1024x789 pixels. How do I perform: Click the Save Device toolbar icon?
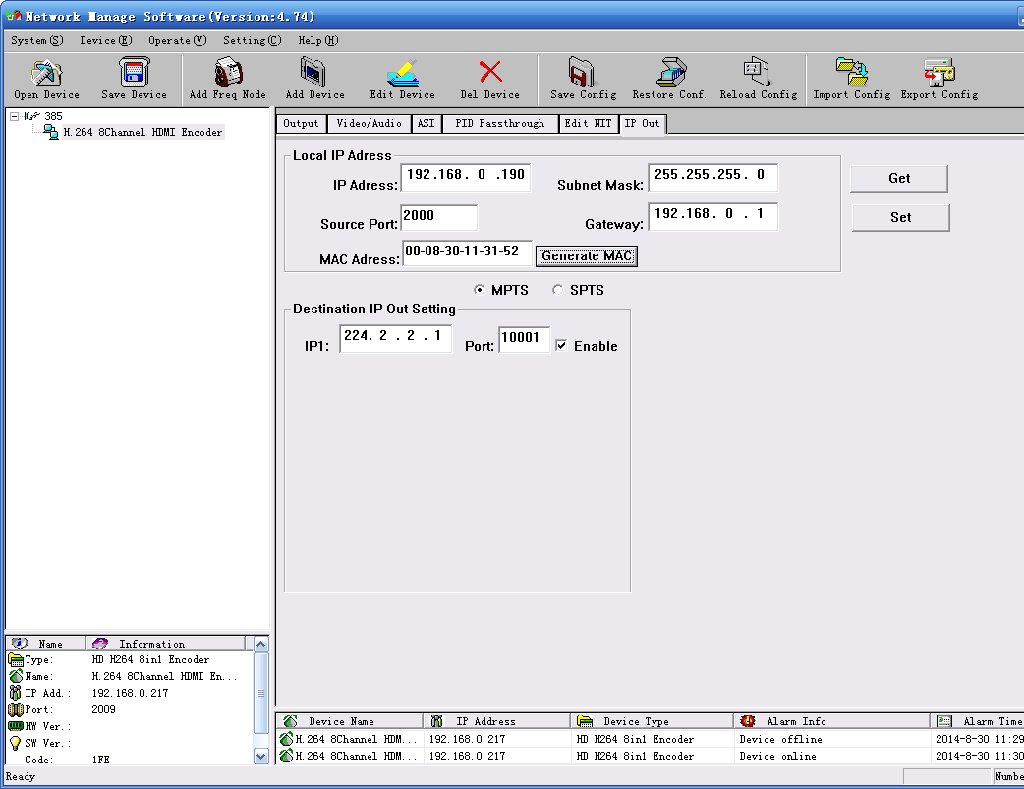click(x=134, y=72)
